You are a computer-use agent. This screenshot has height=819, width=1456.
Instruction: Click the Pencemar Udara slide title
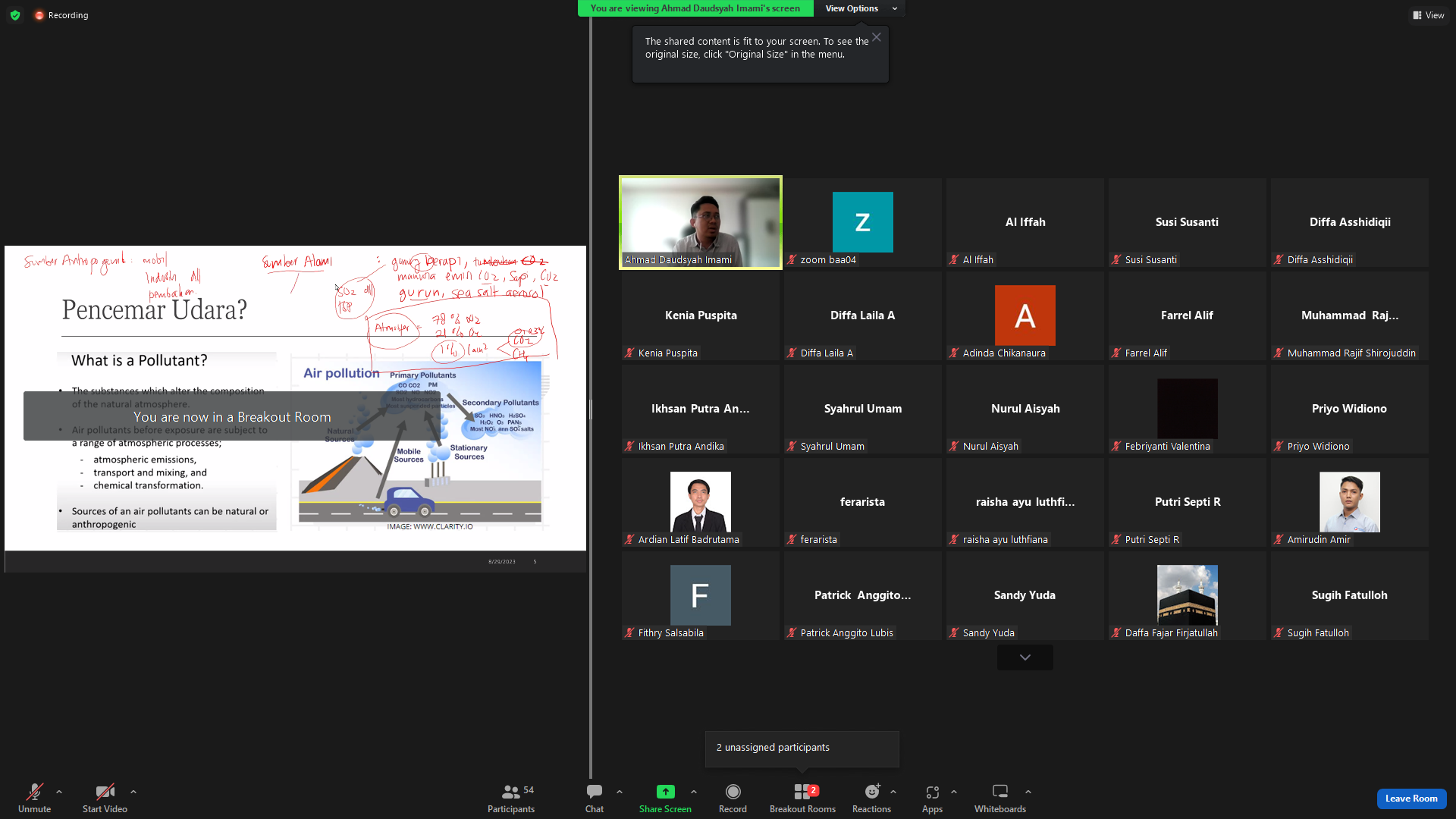155,309
